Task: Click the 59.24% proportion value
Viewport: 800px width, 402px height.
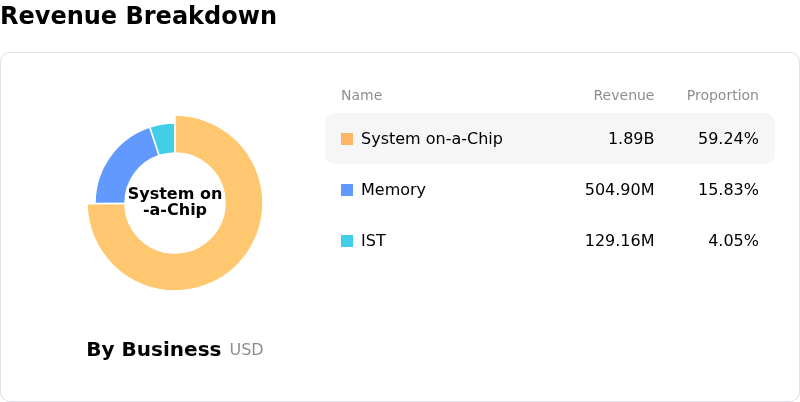Action: [x=728, y=139]
